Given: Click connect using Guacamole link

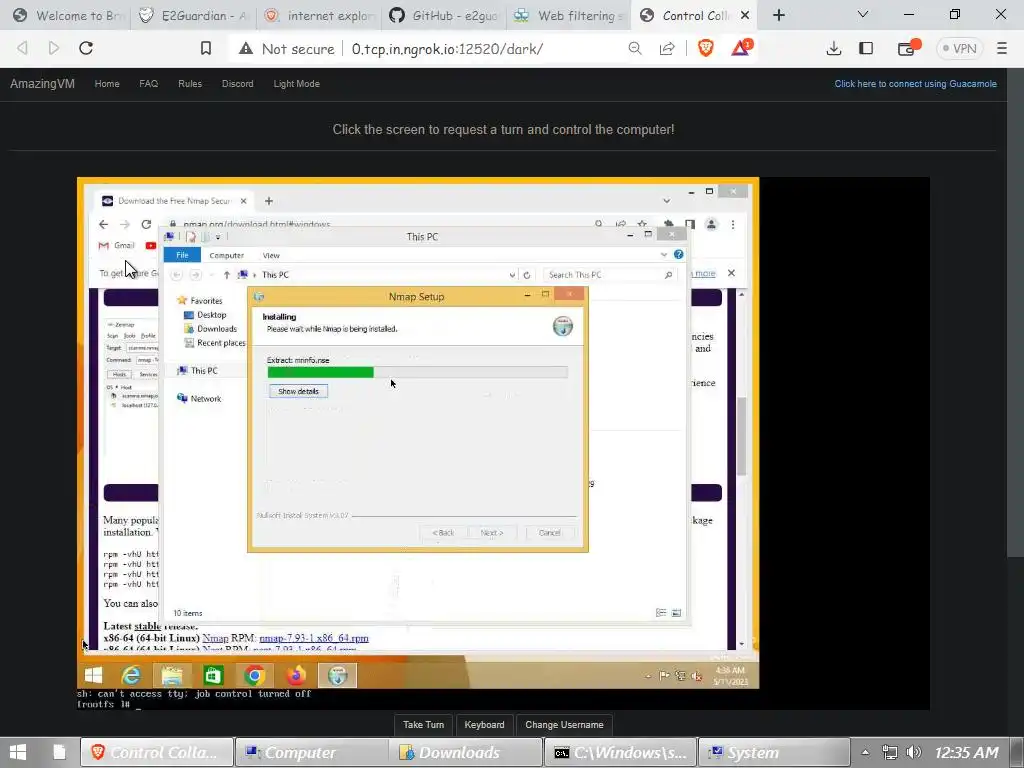Looking at the screenshot, I should click(x=916, y=84).
